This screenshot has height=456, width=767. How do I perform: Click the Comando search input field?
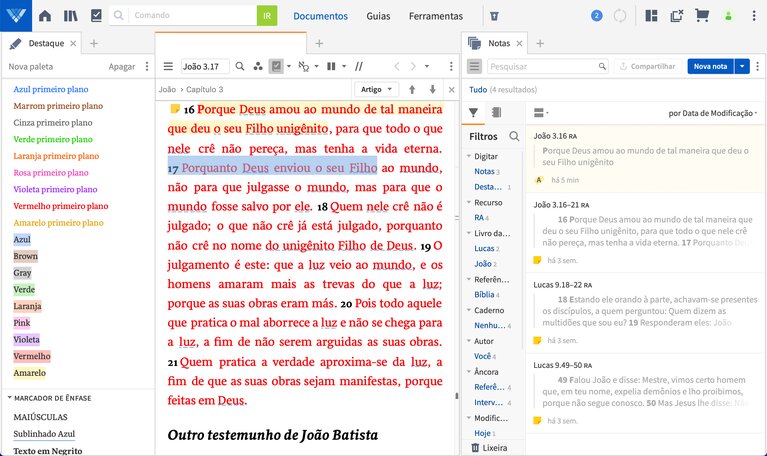tap(193, 16)
